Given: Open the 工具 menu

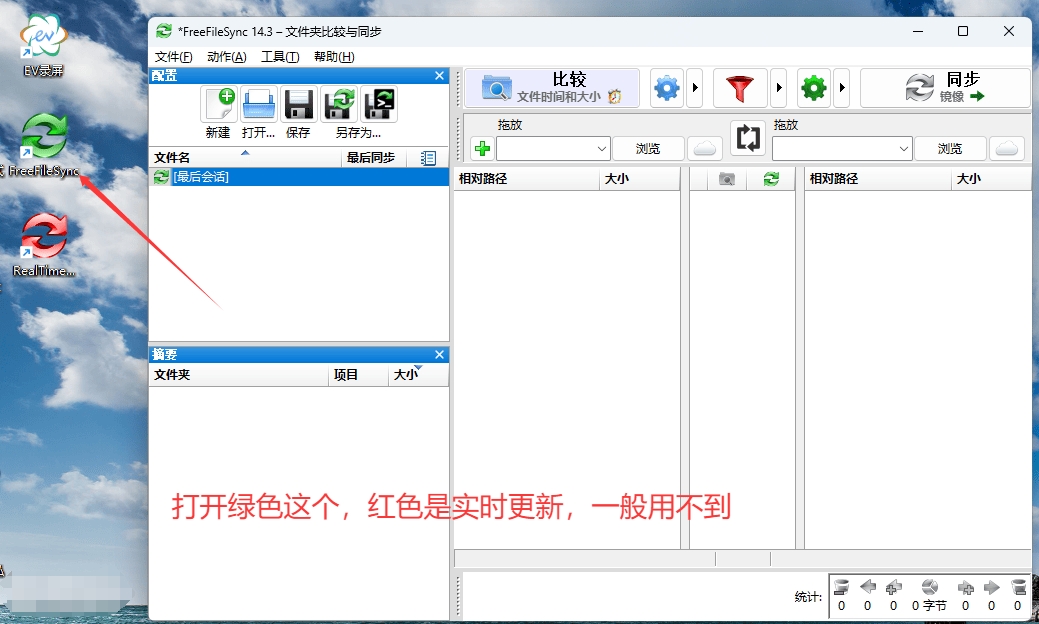Looking at the screenshot, I should [x=282, y=57].
